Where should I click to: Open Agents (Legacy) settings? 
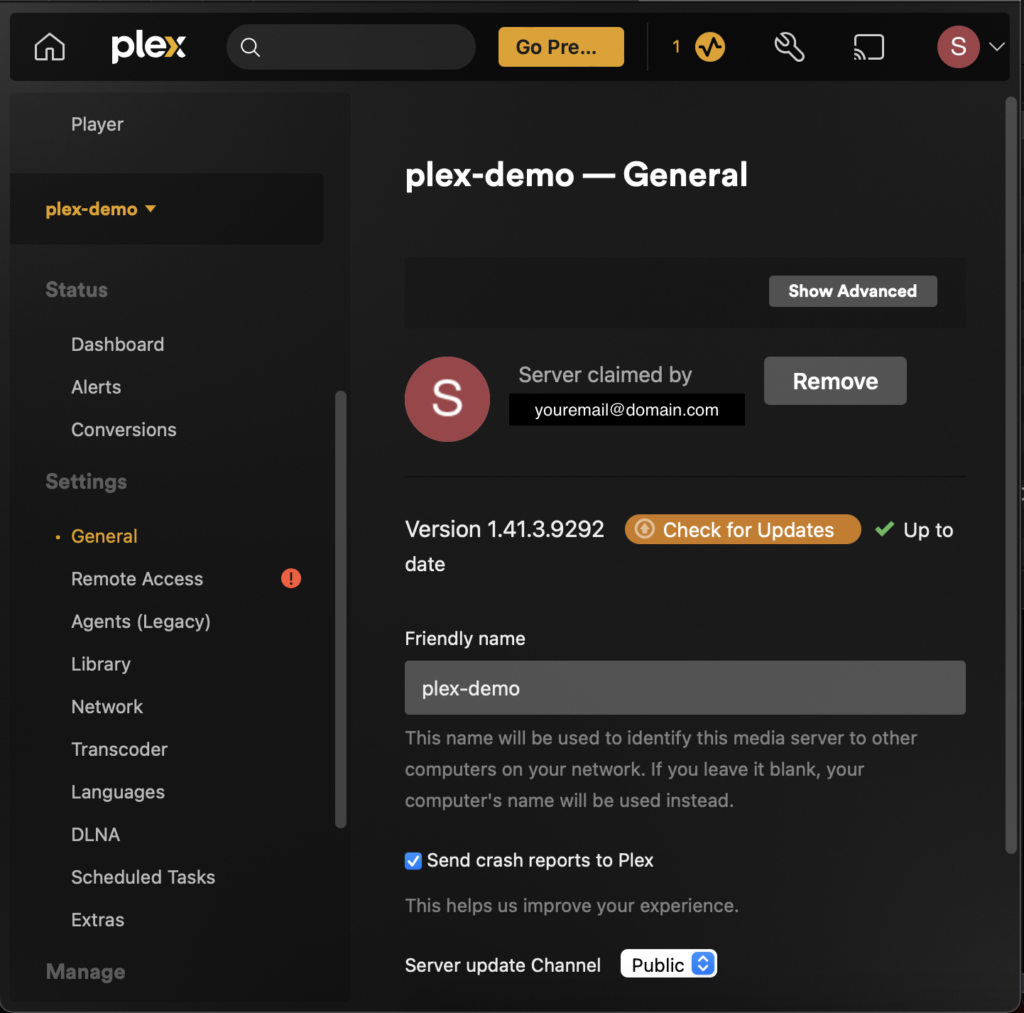click(141, 621)
